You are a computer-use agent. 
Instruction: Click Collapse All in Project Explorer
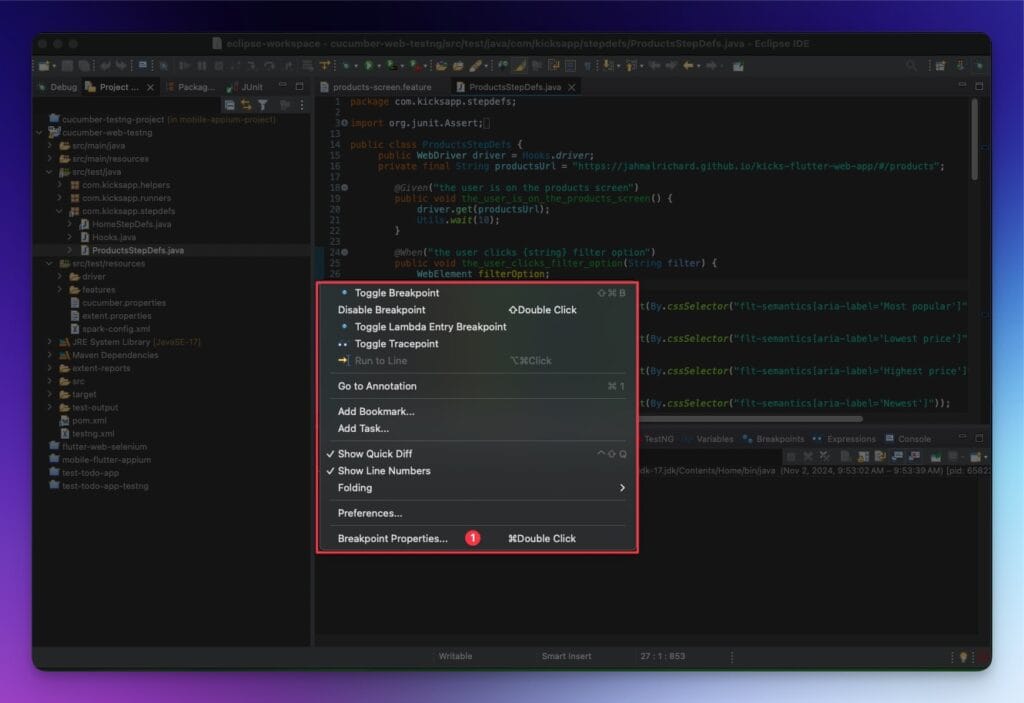click(229, 105)
